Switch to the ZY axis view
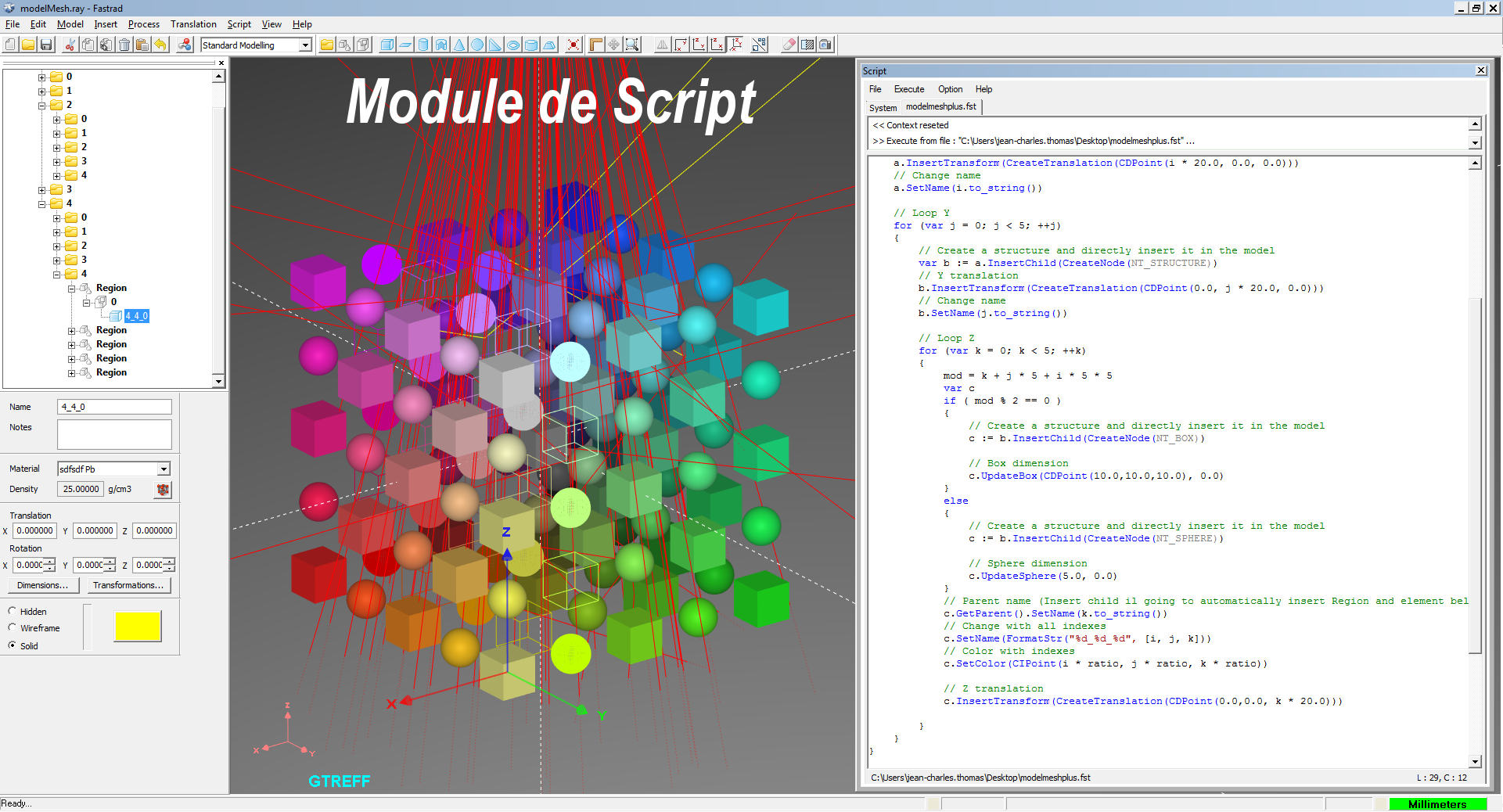Screen dimensions: 1503x812 pyautogui.click(x=699, y=45)
